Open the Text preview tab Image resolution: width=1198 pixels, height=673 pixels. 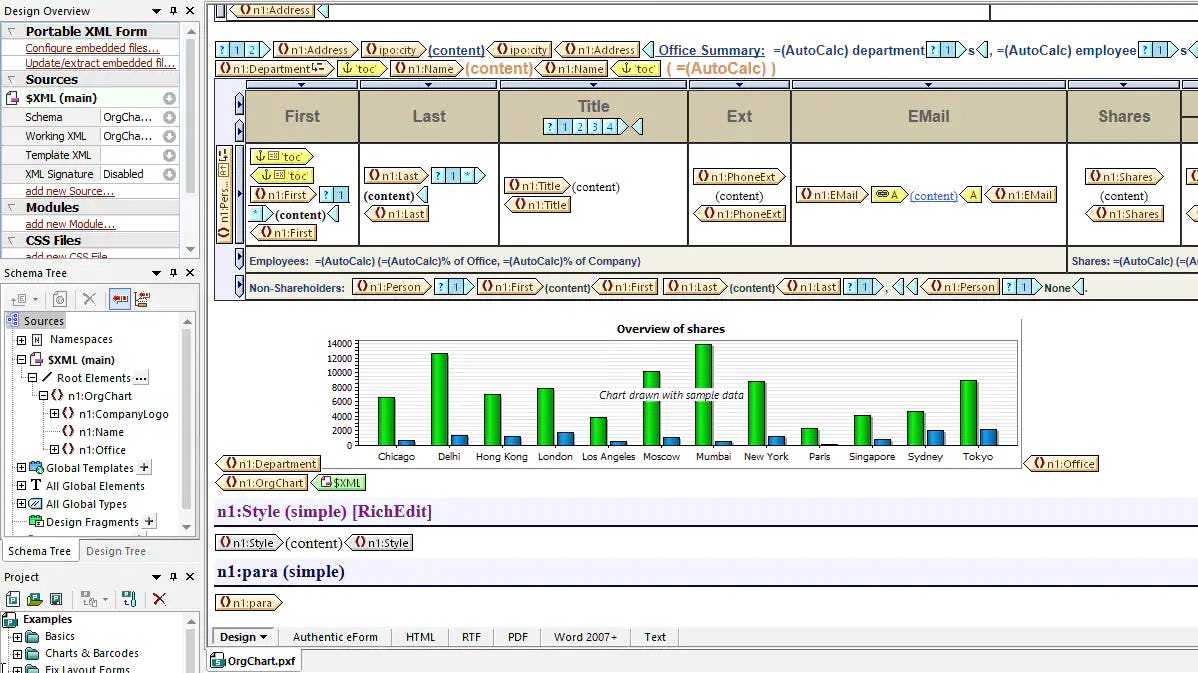coord(655,637)
